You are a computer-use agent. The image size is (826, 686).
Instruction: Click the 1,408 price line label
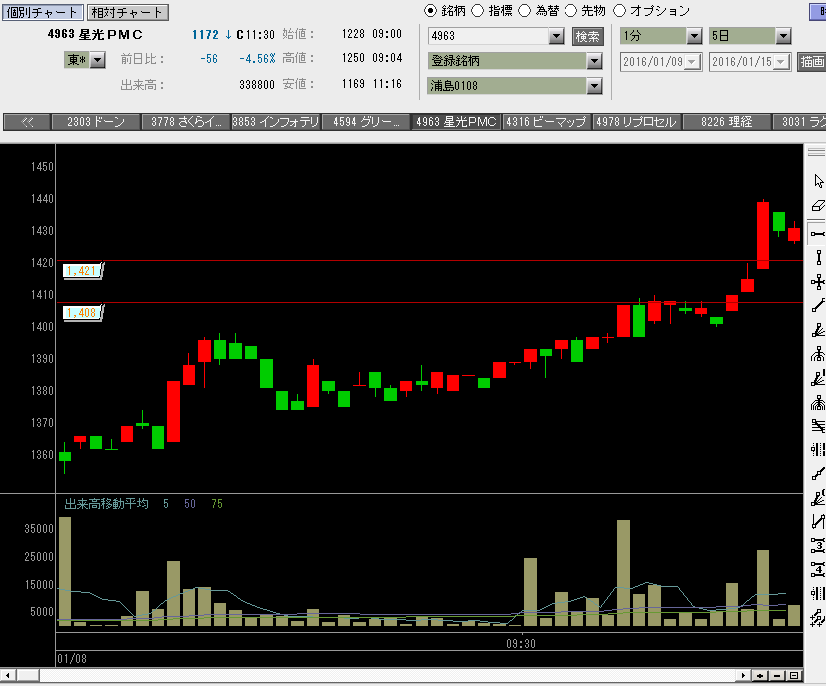(x=83, y=313)
